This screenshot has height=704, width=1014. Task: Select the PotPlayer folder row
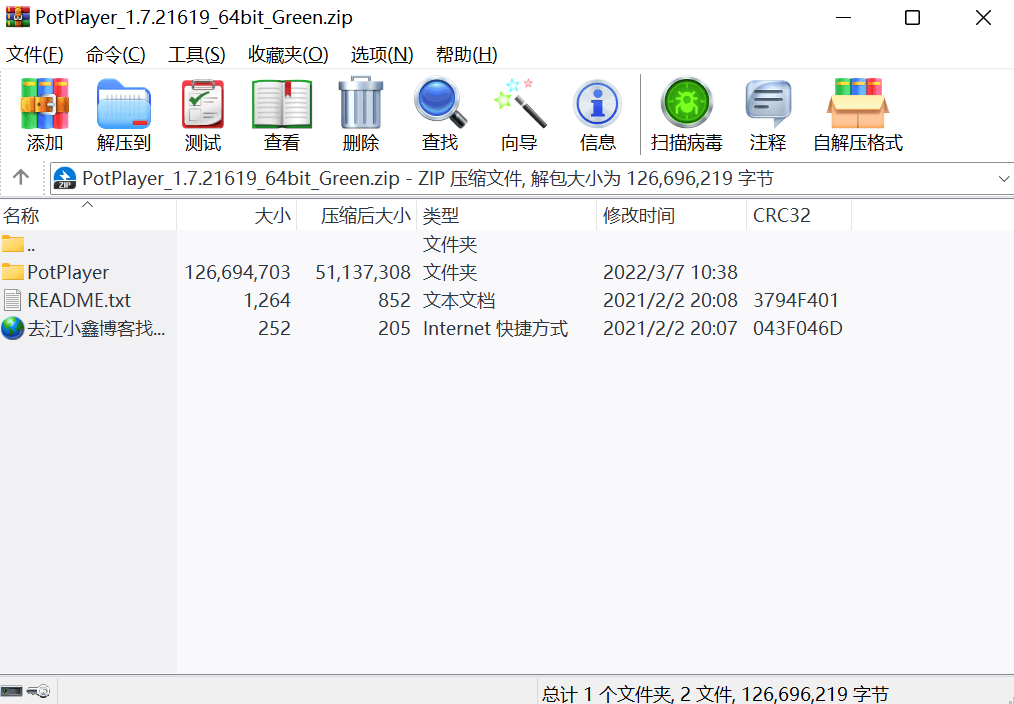click(x=68, y=272)
